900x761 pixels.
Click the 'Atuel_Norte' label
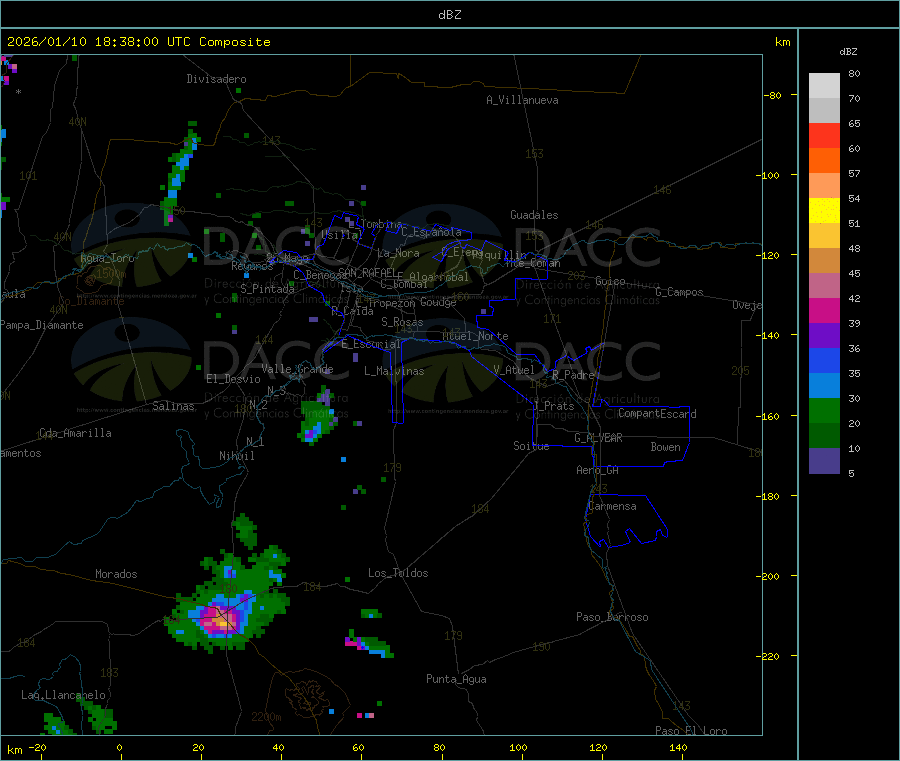point(475,336)
